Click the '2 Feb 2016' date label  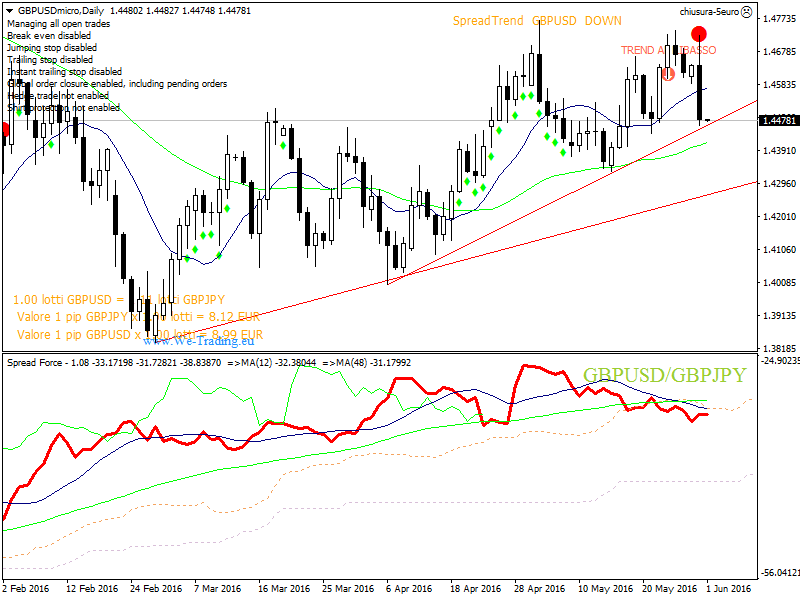pos(26,589)
